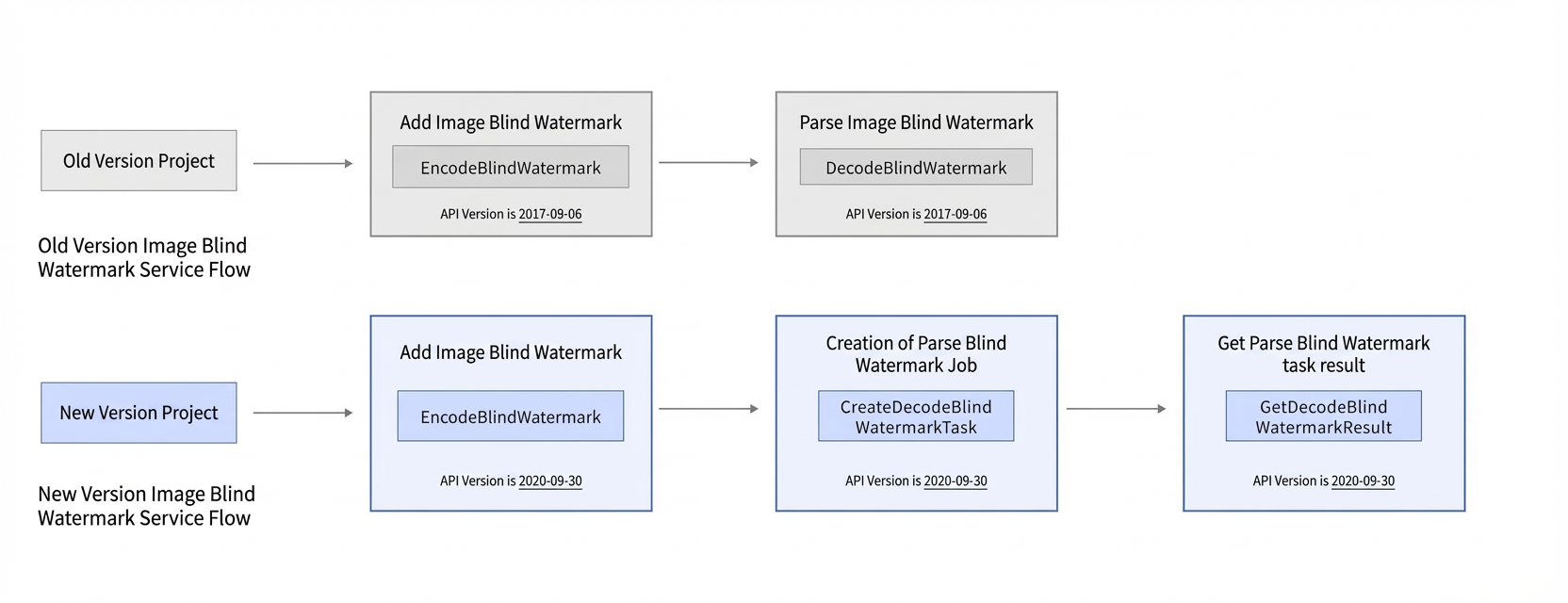
Task: Open the 2020-09-30 link under GetDecodeBlindWatermarkResult
Action: point(1363,481)
